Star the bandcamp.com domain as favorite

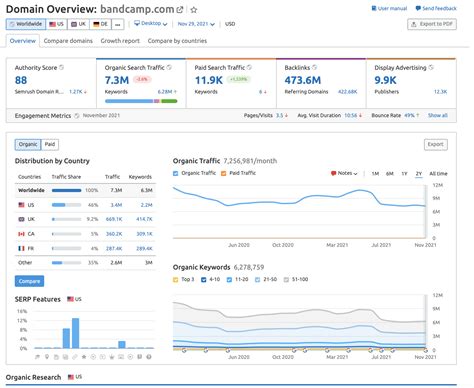(194, 10)
